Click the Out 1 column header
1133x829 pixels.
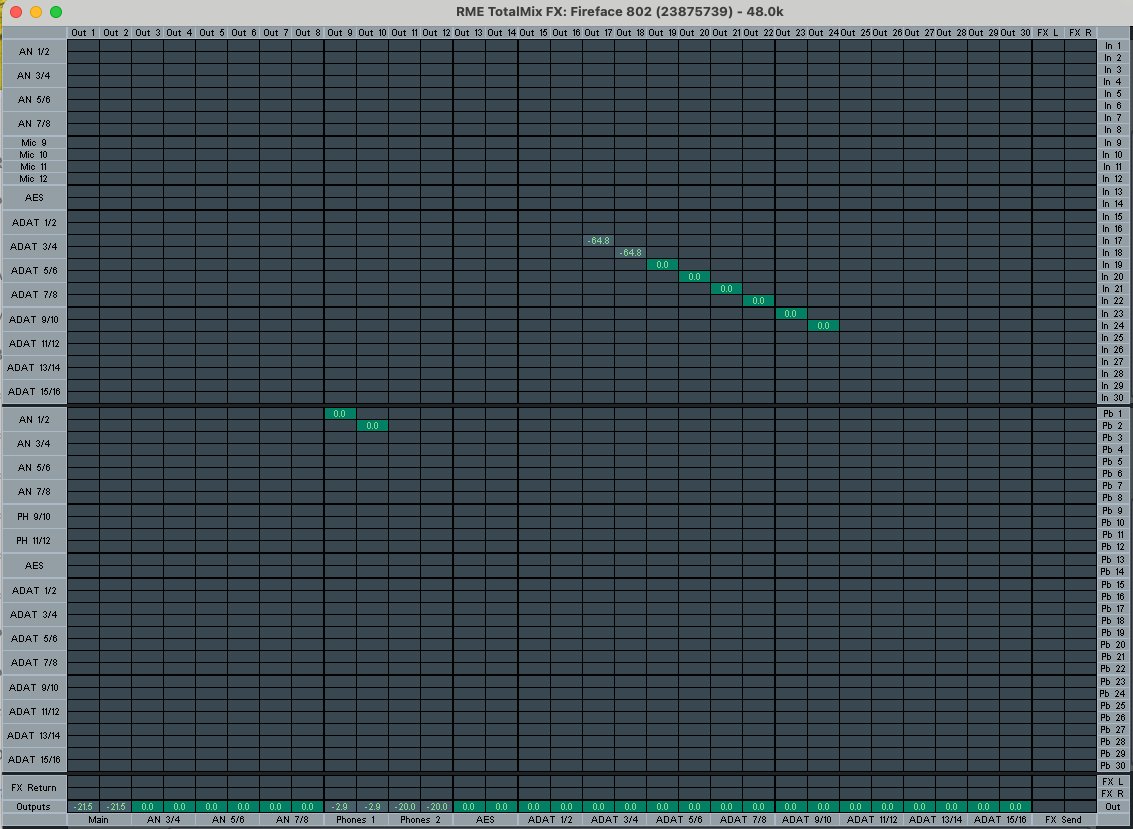click(83, 33)
